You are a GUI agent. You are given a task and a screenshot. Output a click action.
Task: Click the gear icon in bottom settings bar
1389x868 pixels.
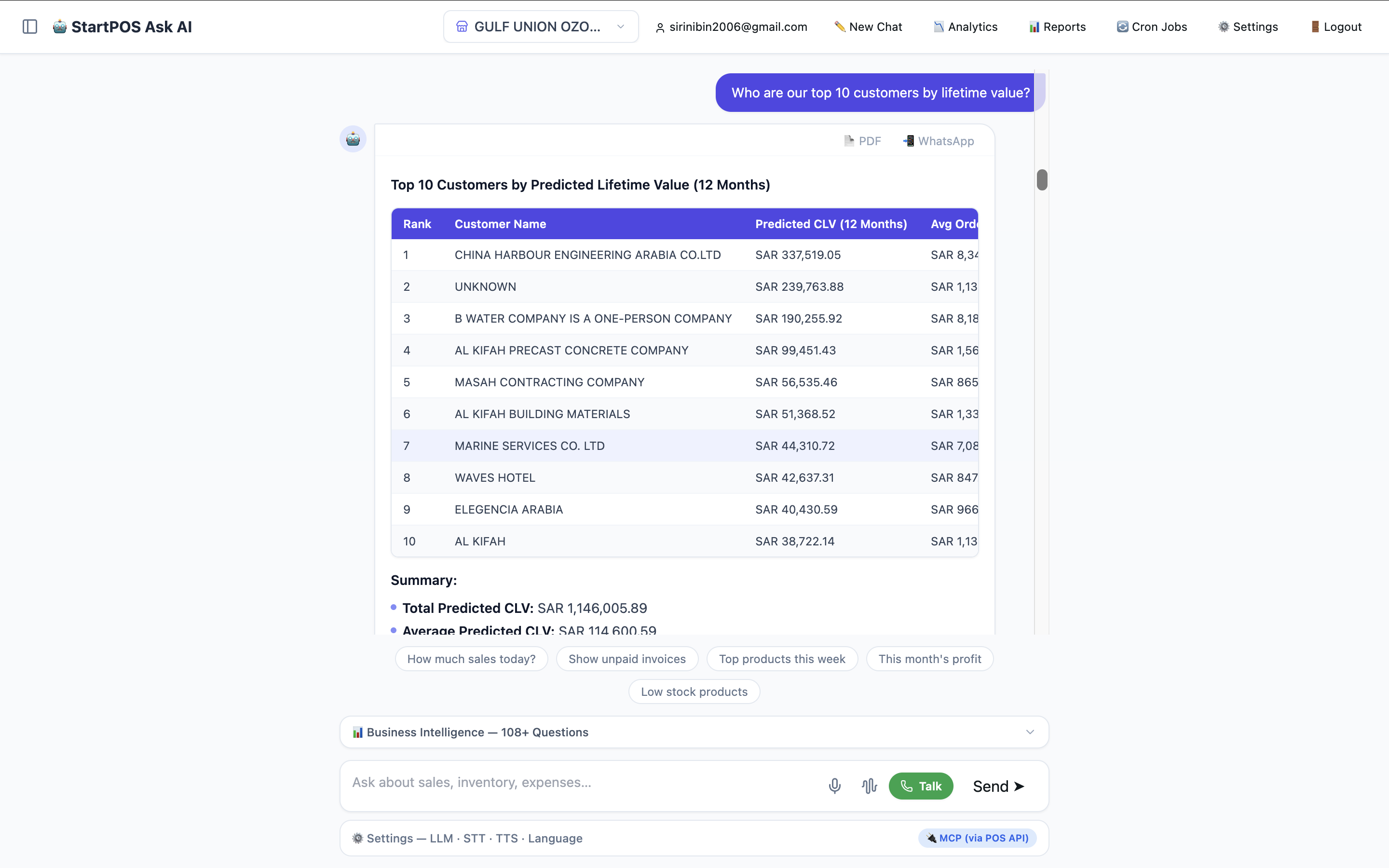[x=357, y=838]
